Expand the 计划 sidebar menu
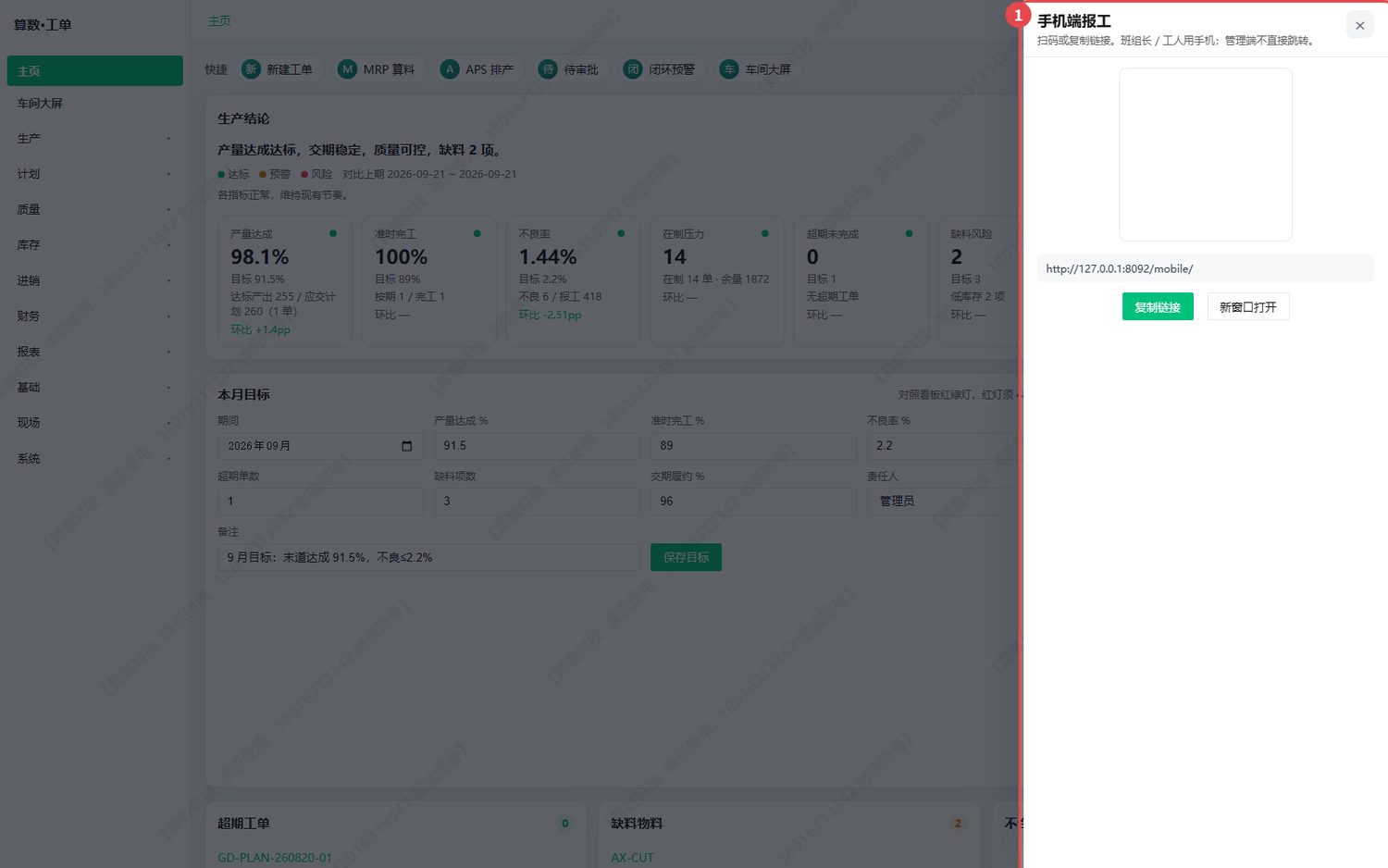The width and height of the screenshot is (1388, 868). 94,174
